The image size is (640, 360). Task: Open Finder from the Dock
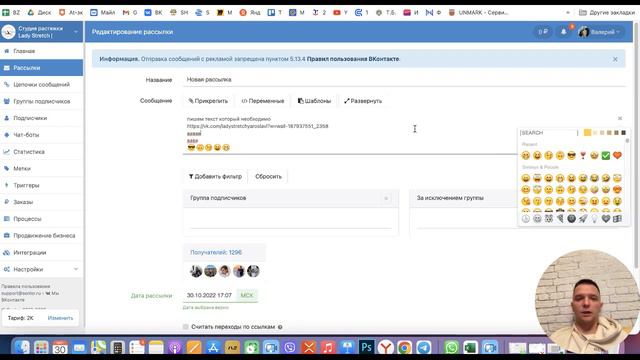(x=22, y=348)
